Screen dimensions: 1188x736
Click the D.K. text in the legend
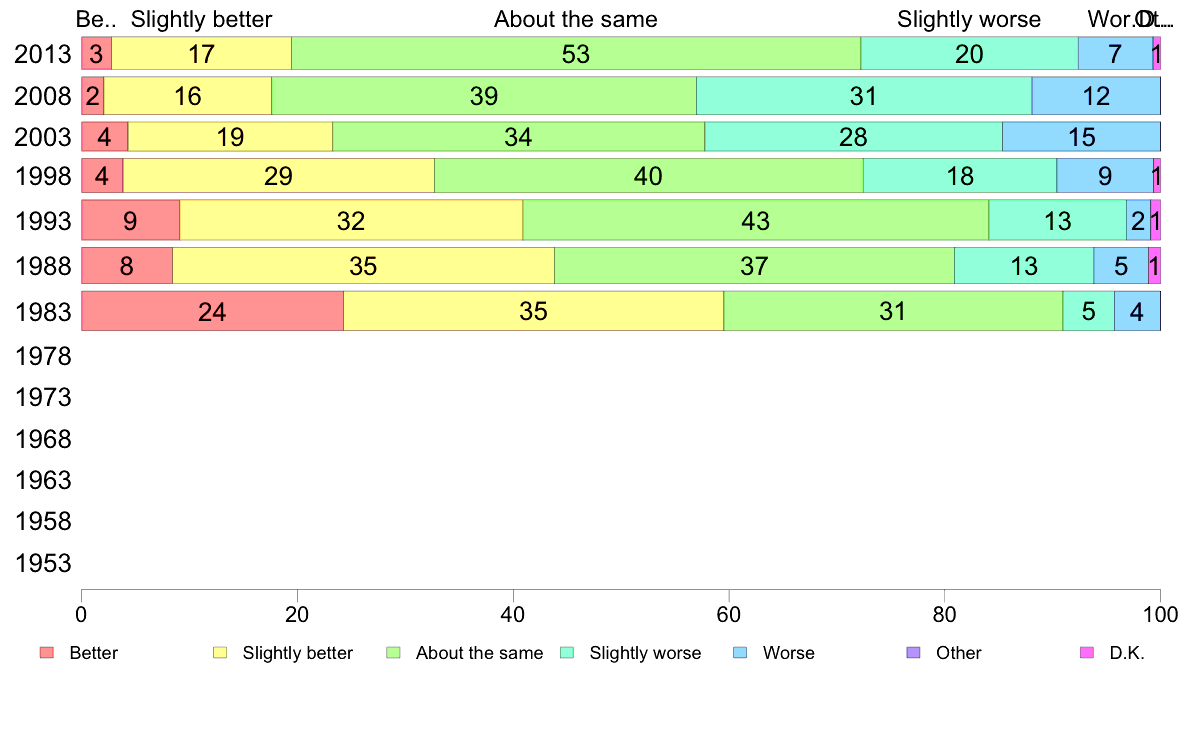pyautogui.click(x=1126, y=653)
